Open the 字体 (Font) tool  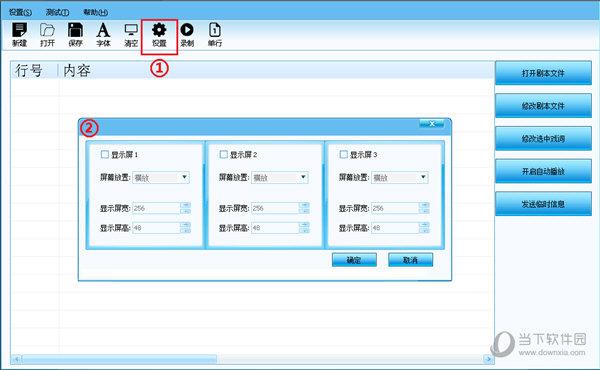coord(103,34)
